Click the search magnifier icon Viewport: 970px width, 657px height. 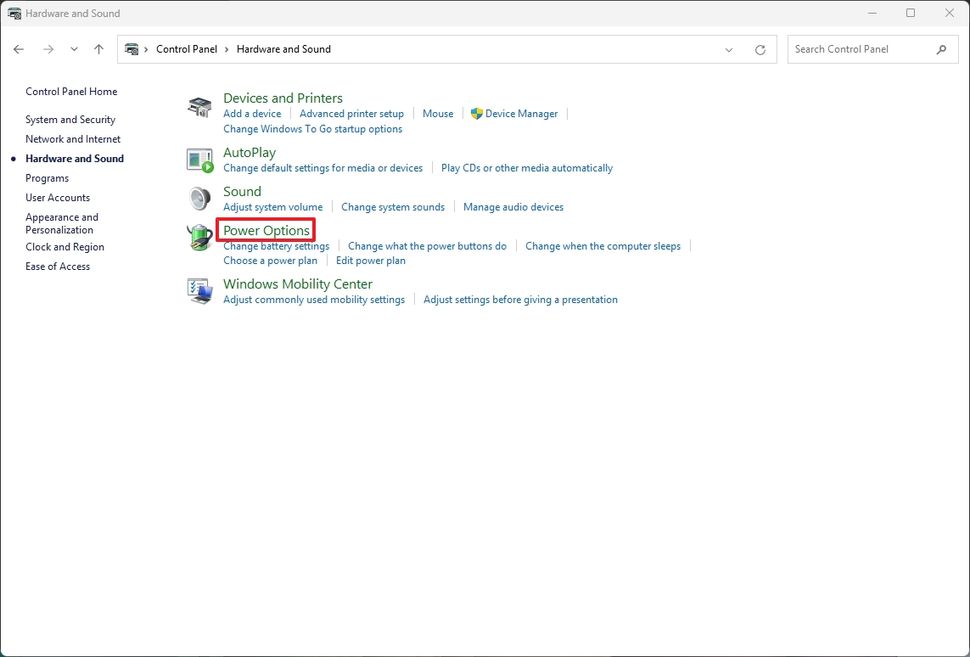click(x=941, y=48)
